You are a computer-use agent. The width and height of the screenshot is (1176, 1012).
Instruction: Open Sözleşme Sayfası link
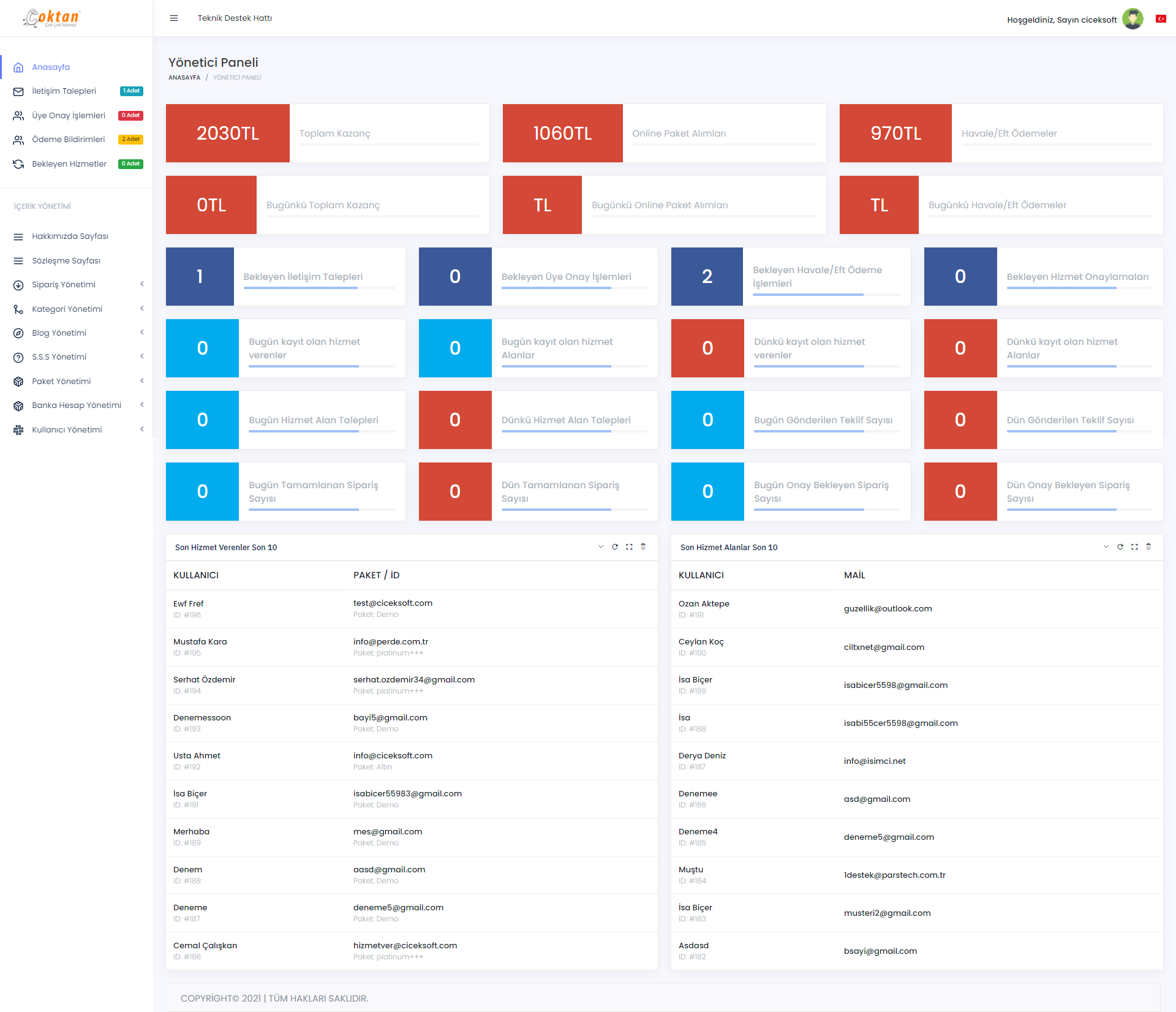76,261
